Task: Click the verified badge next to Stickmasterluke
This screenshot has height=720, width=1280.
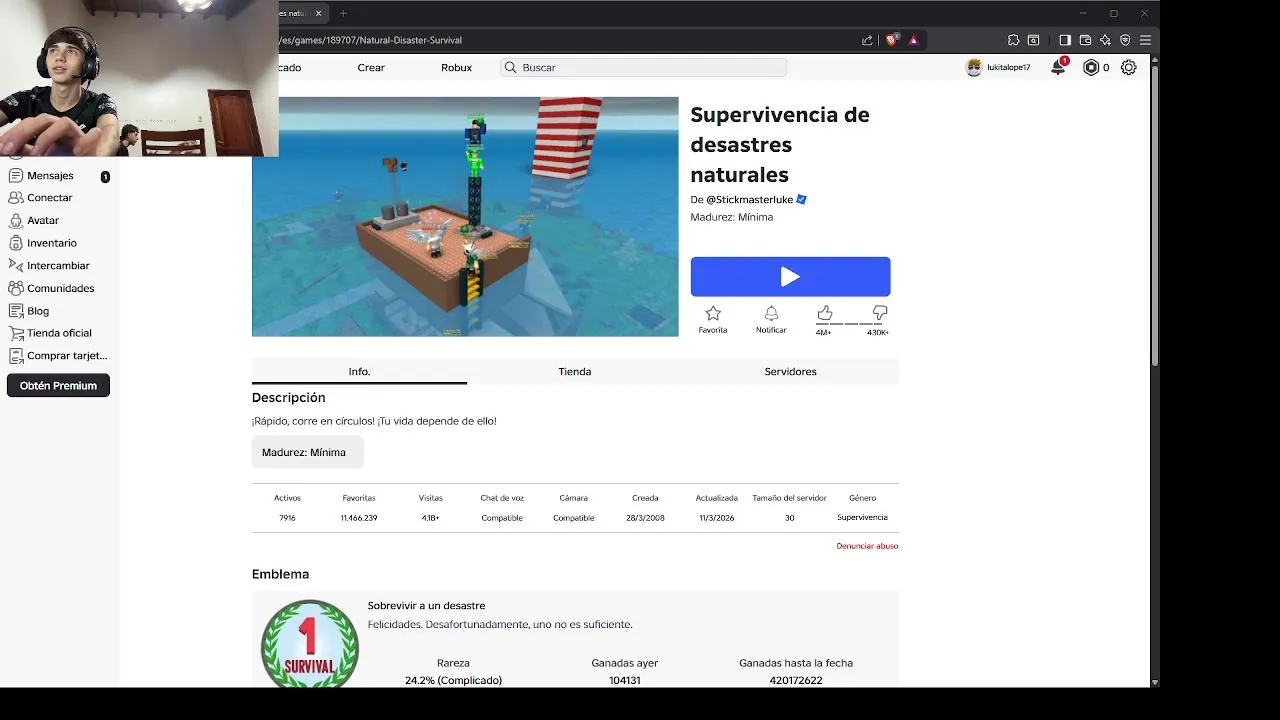Action: pyautogui.click(x=801, y=199)
